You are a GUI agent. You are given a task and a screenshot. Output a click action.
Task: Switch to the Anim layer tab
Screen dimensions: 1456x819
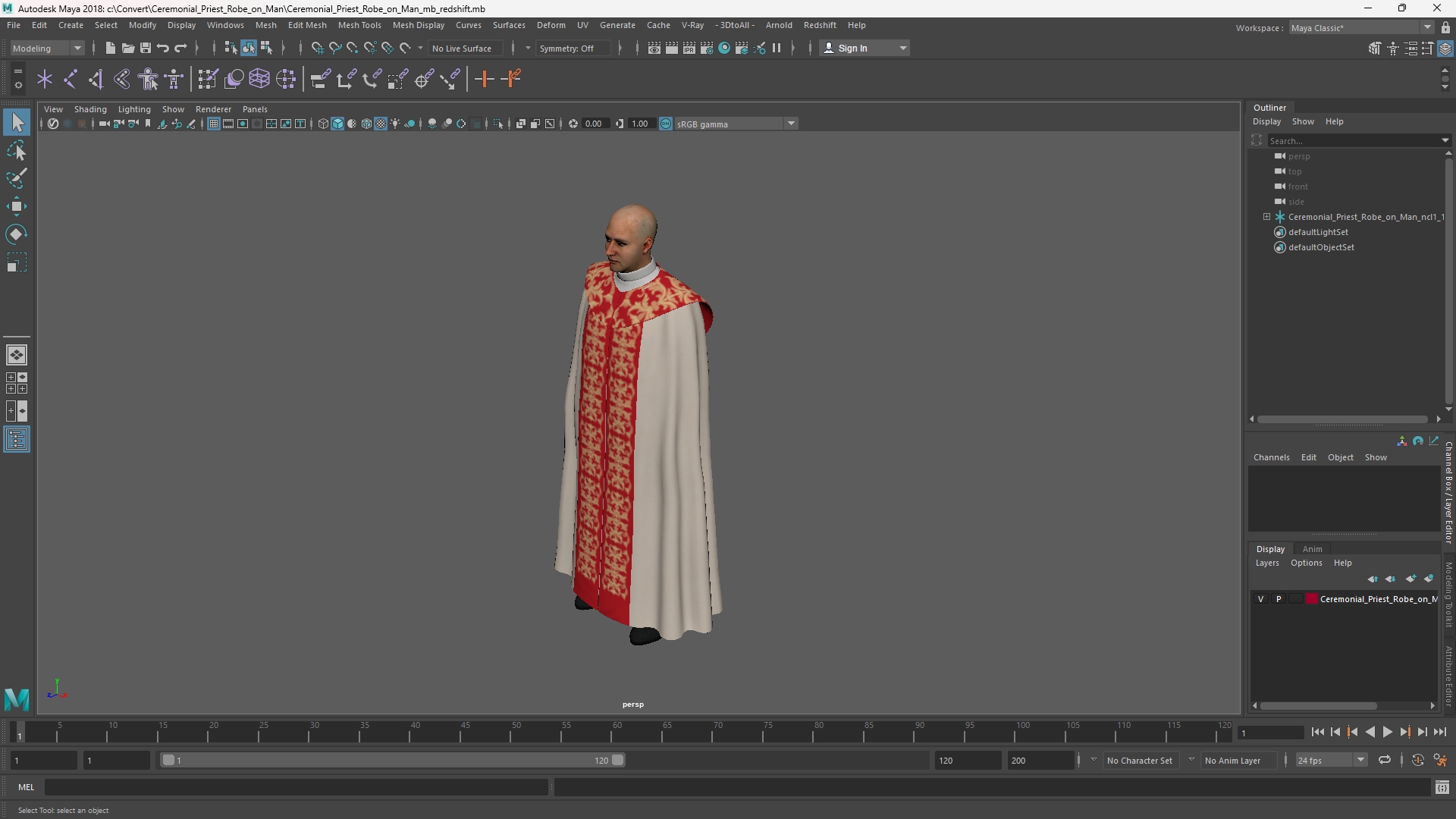[1312, 549]
